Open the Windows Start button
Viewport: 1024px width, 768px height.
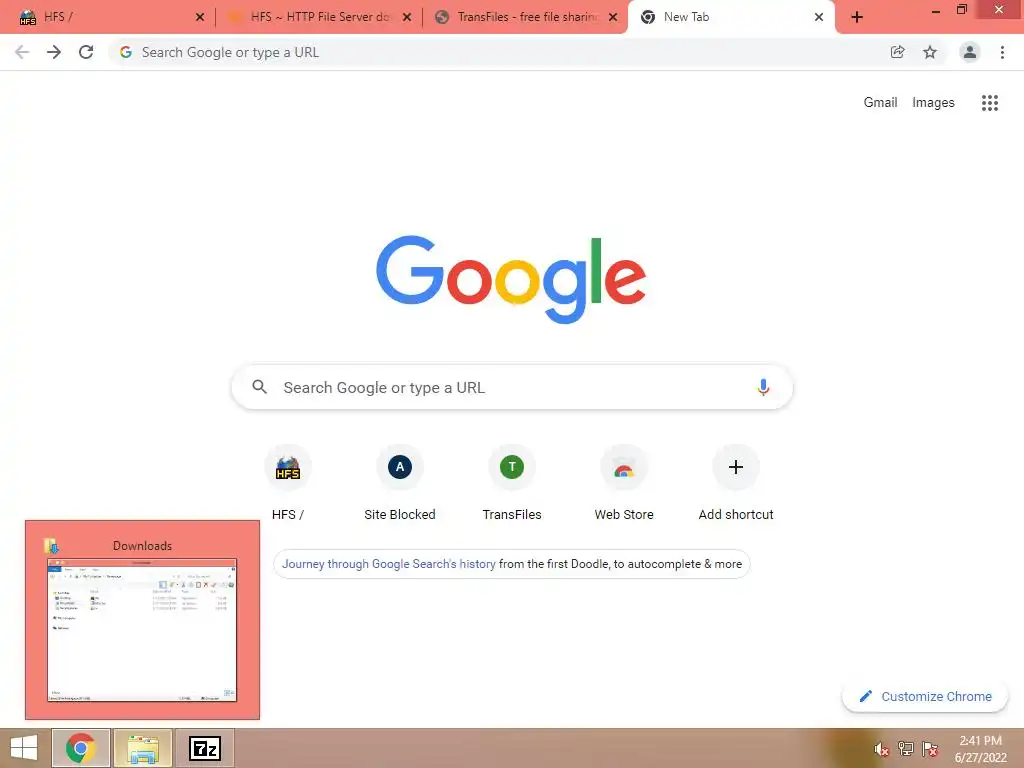(24, 748)
